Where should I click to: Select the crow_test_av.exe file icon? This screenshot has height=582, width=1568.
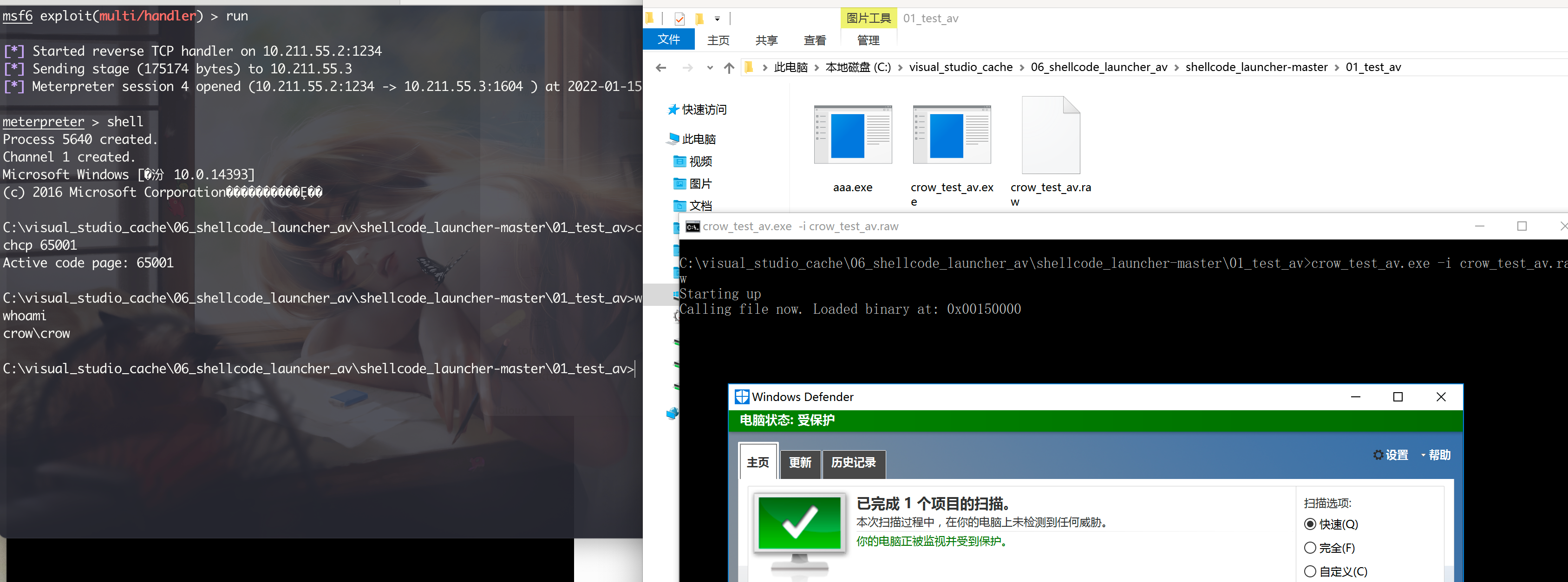[x=952, y=135]
